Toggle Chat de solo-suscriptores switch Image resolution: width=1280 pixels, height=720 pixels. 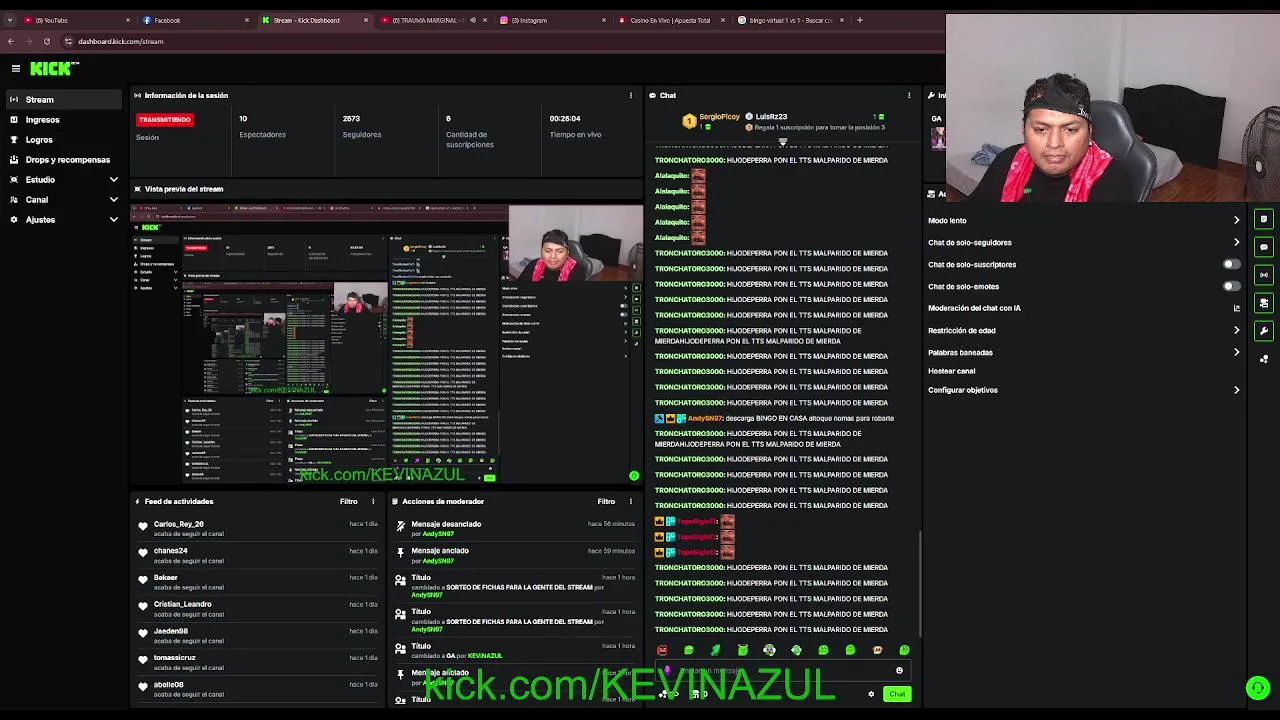1232,264
